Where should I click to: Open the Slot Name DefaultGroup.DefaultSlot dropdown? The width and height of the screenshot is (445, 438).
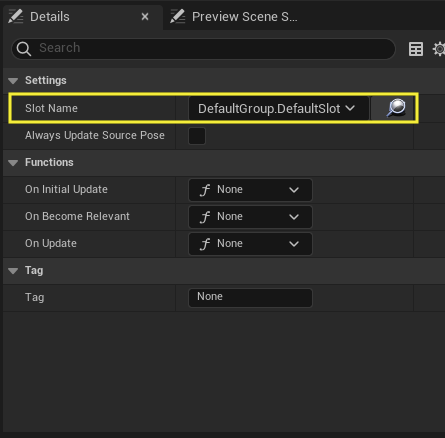coord(279,108)
